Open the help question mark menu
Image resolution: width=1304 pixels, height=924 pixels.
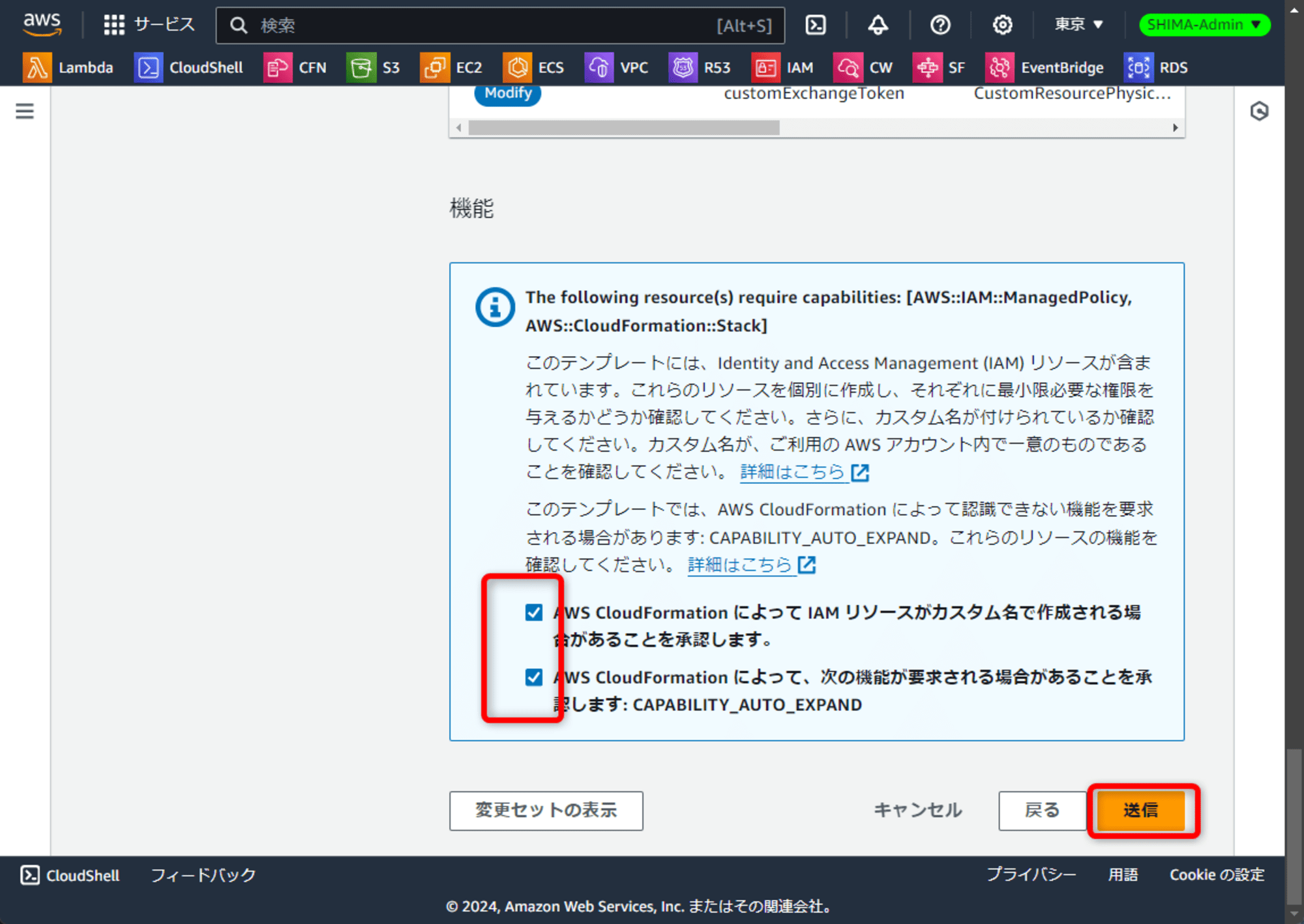[x=940, y=25]
